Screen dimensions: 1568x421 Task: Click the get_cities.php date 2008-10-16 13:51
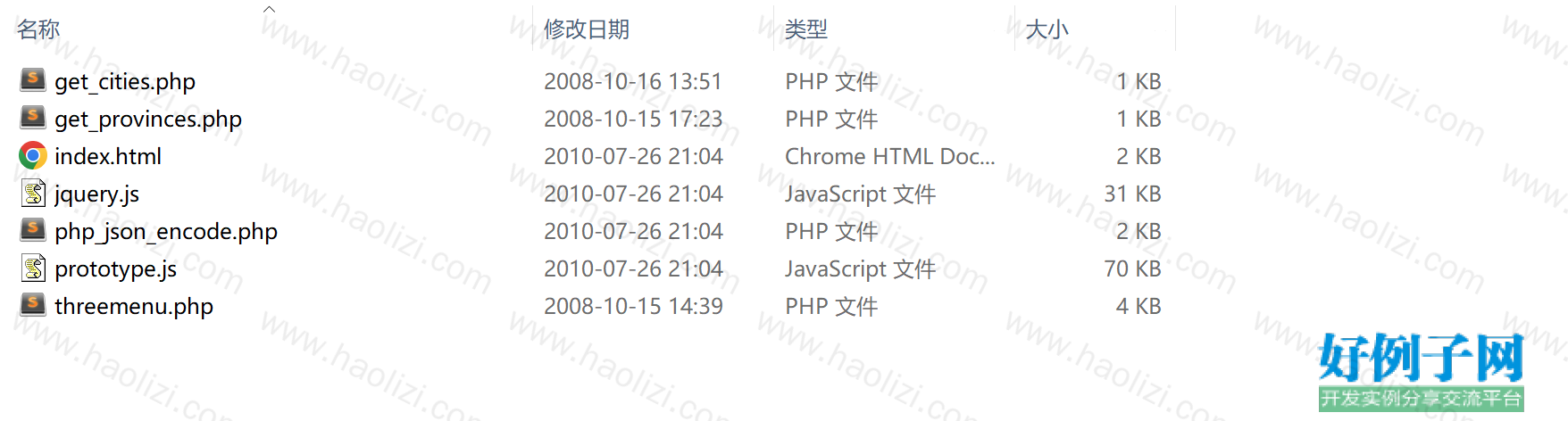(x=633, y=81)
